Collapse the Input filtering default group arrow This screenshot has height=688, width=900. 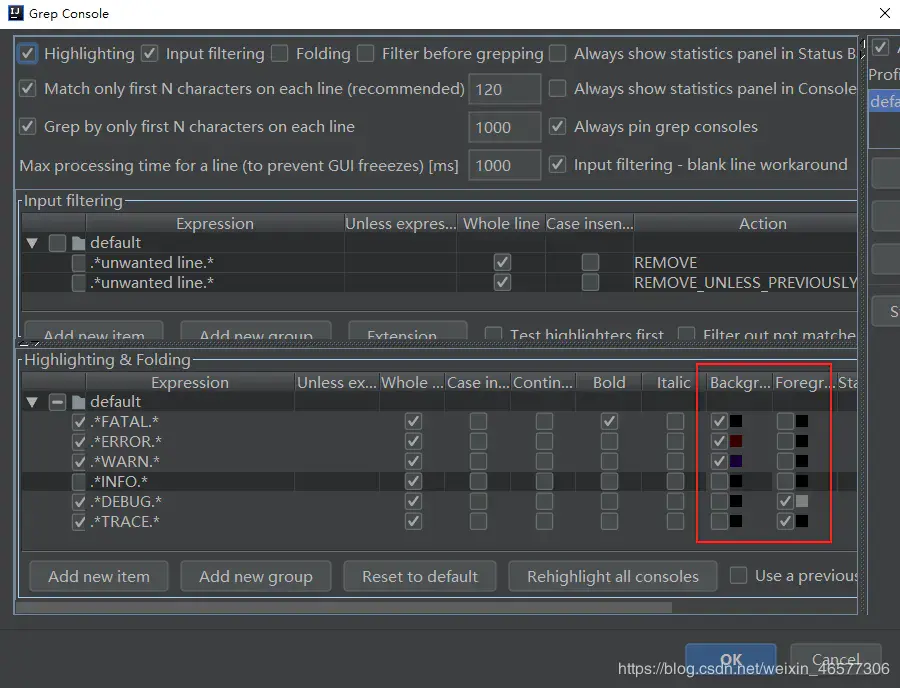pos(32,243)
